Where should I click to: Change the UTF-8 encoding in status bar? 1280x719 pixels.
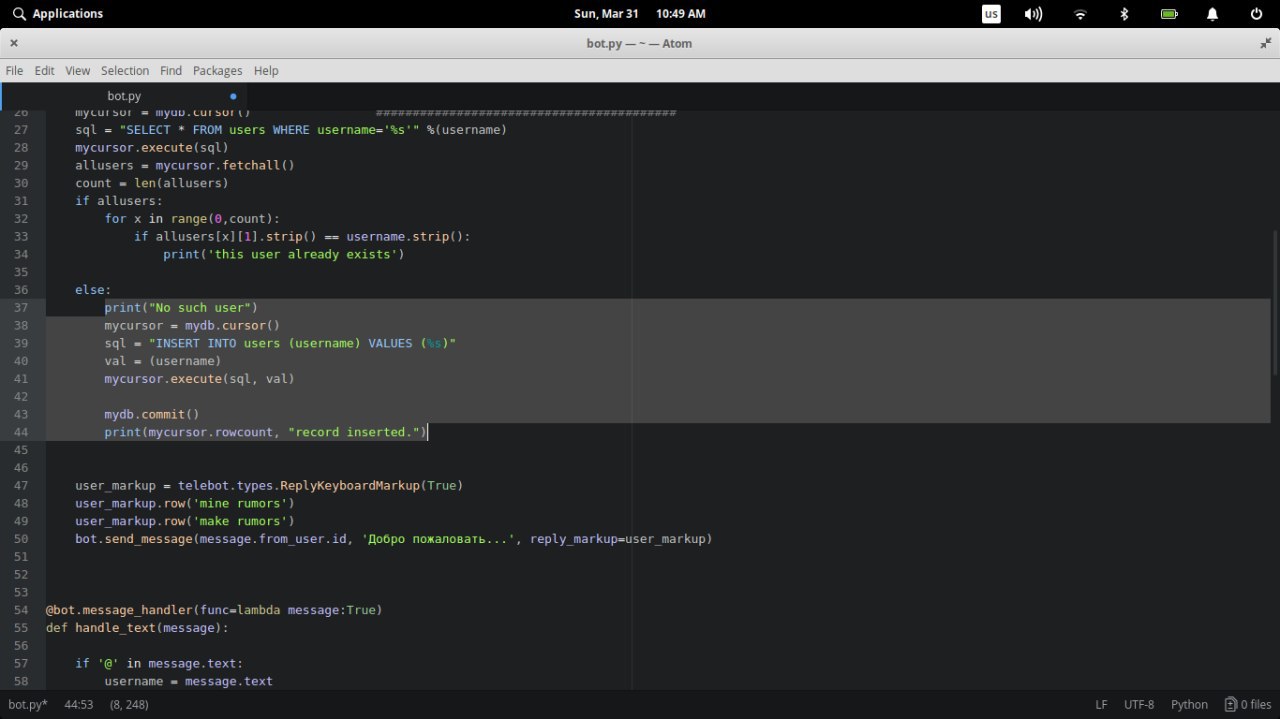pyautogui.click(x=1139, y=704)
